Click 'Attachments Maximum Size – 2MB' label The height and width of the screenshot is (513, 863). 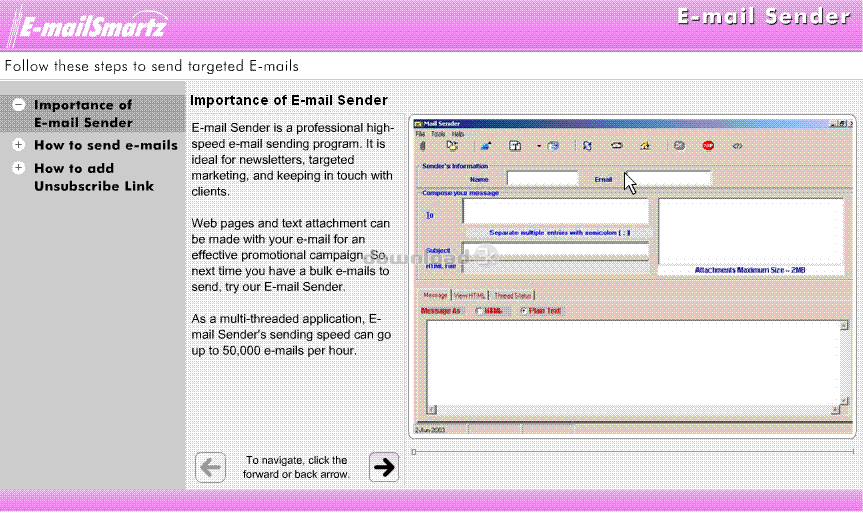750,270
